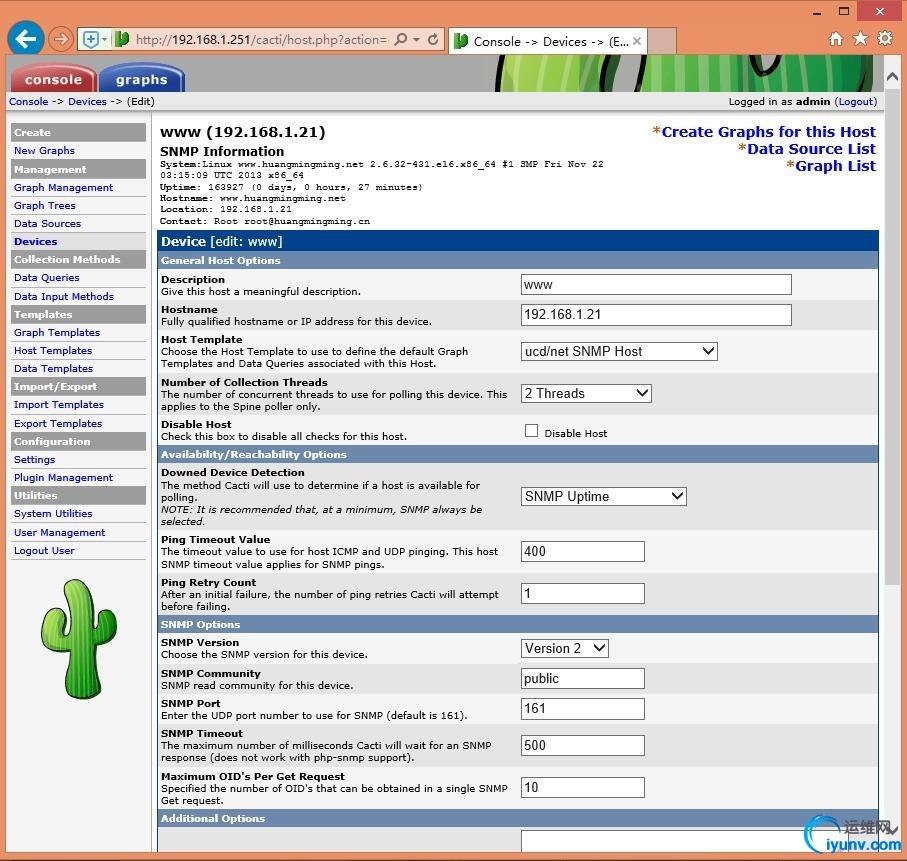
Task: Click Console breadcrumb link
Action: [28, 101]
